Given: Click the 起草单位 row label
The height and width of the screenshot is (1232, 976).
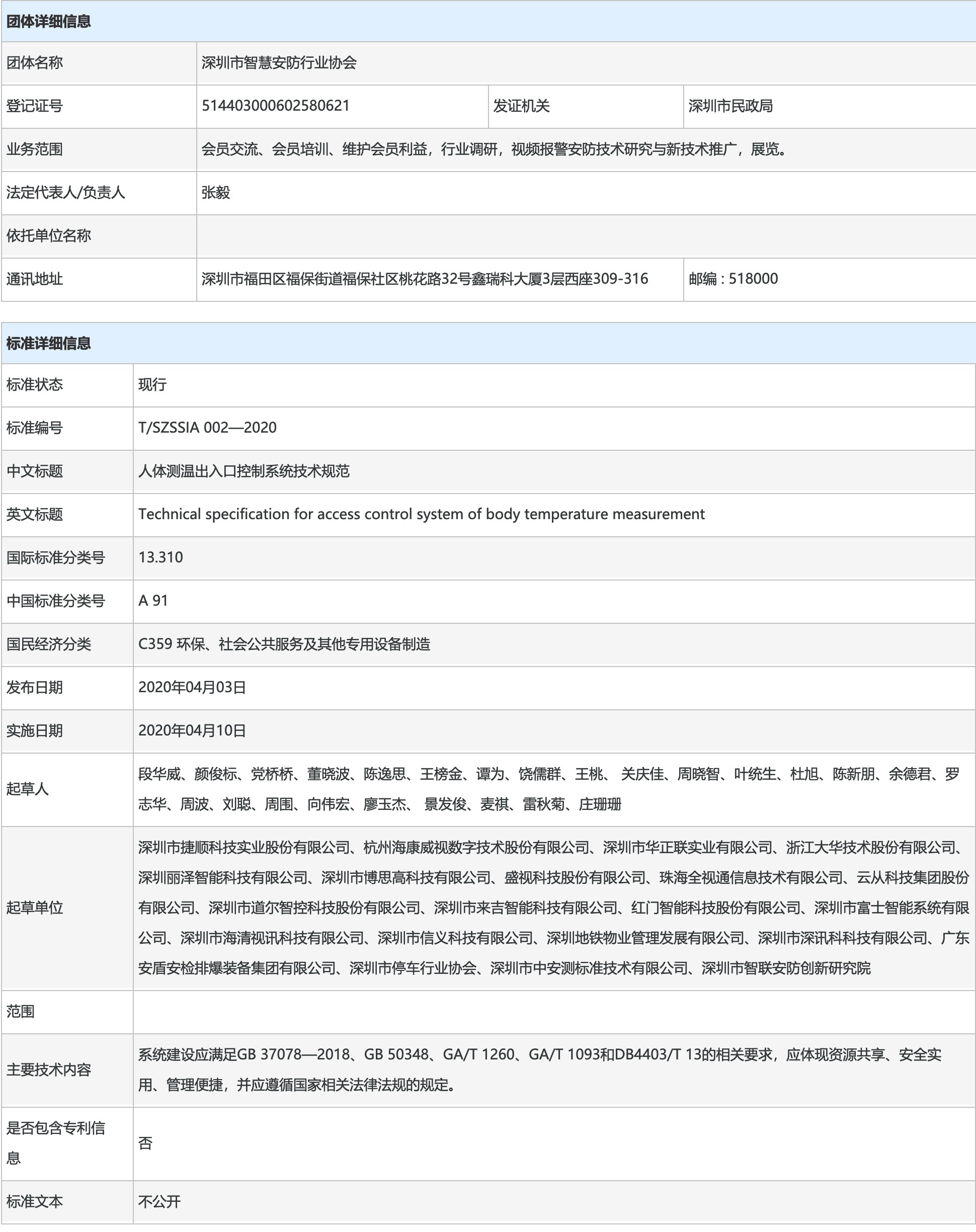Looking at the screenshot, I should click(x=34, y=908).
